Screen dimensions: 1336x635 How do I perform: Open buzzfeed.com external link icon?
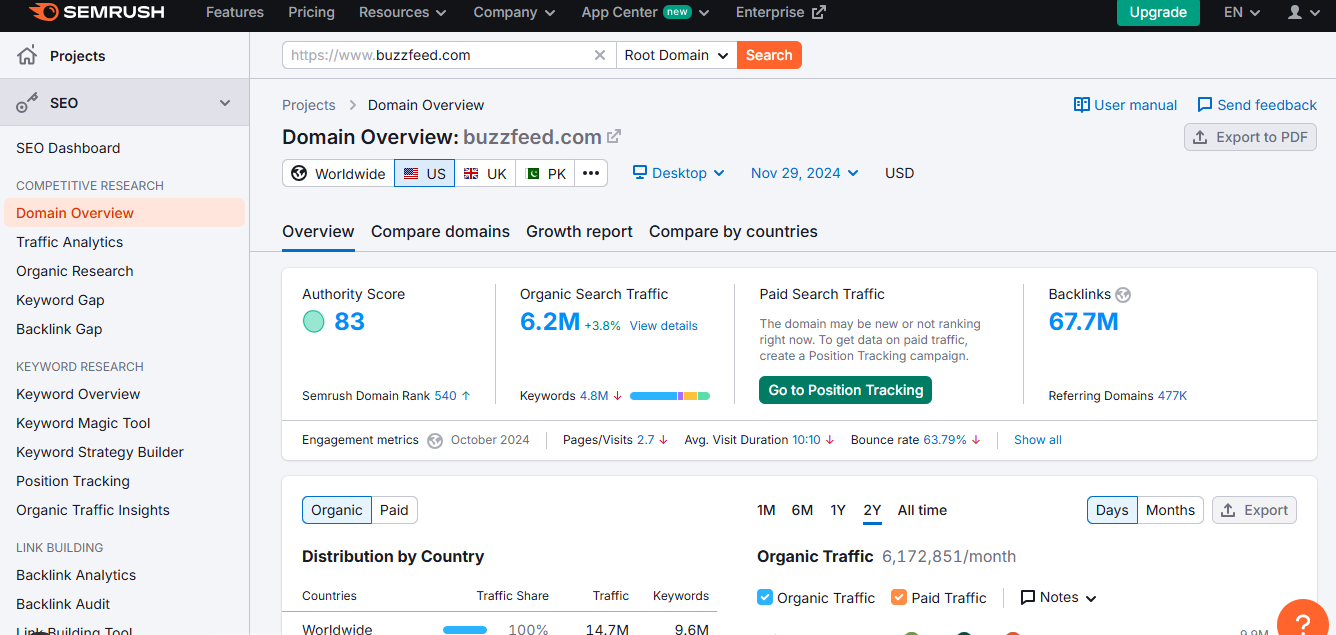(614, 137)
